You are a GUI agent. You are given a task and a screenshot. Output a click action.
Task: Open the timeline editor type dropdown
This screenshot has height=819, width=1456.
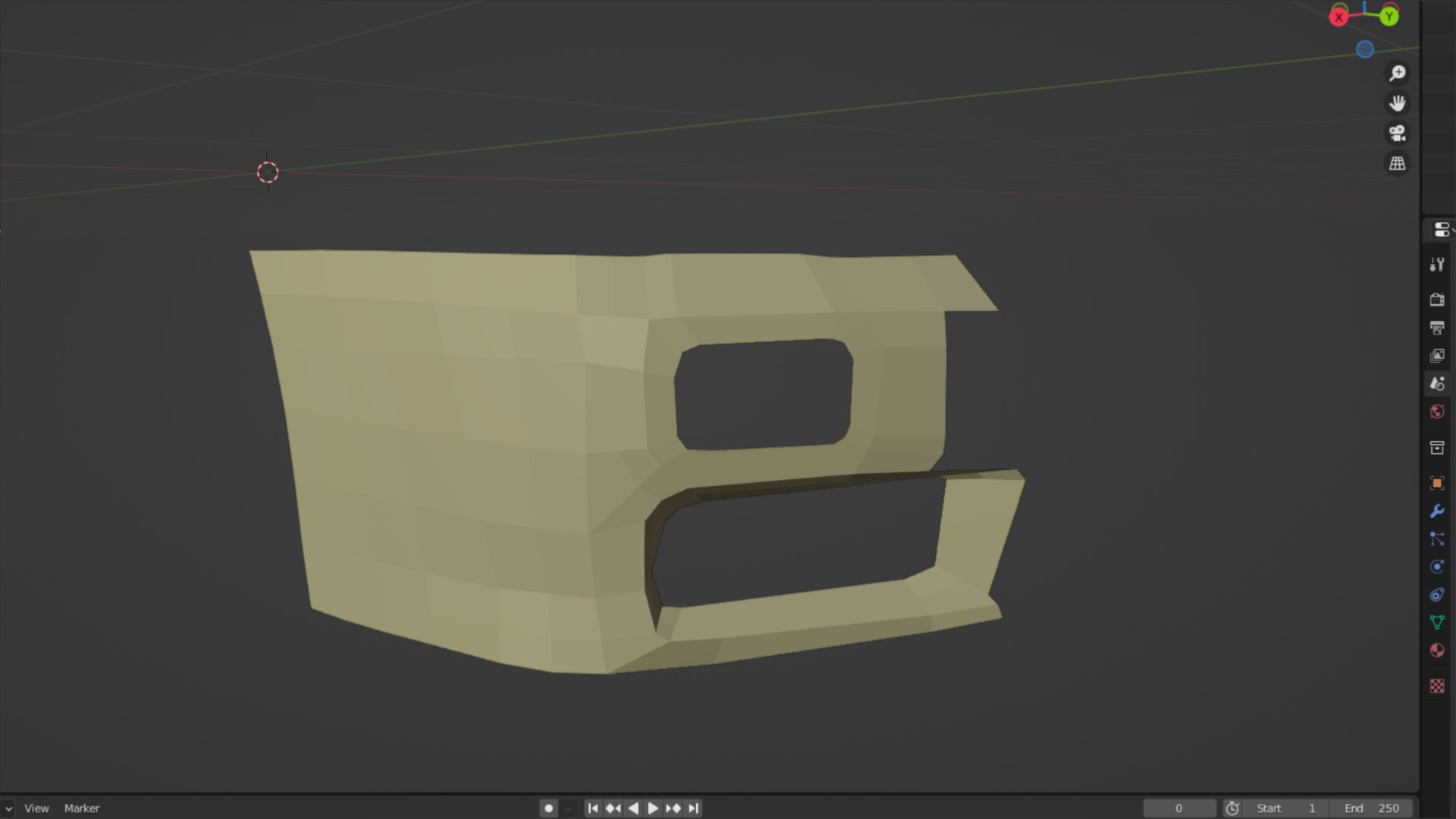(8, 808)
